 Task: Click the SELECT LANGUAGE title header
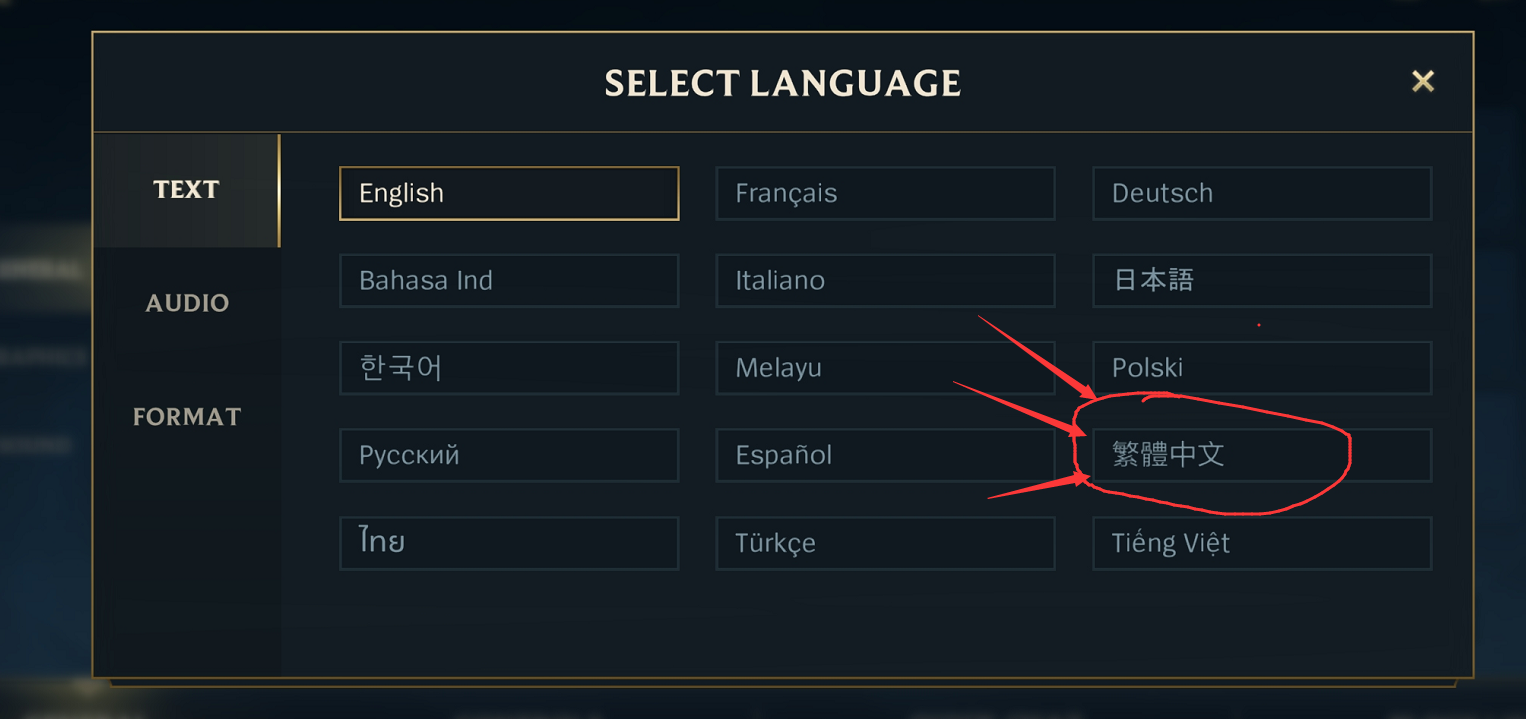click(x=782, y=82)
